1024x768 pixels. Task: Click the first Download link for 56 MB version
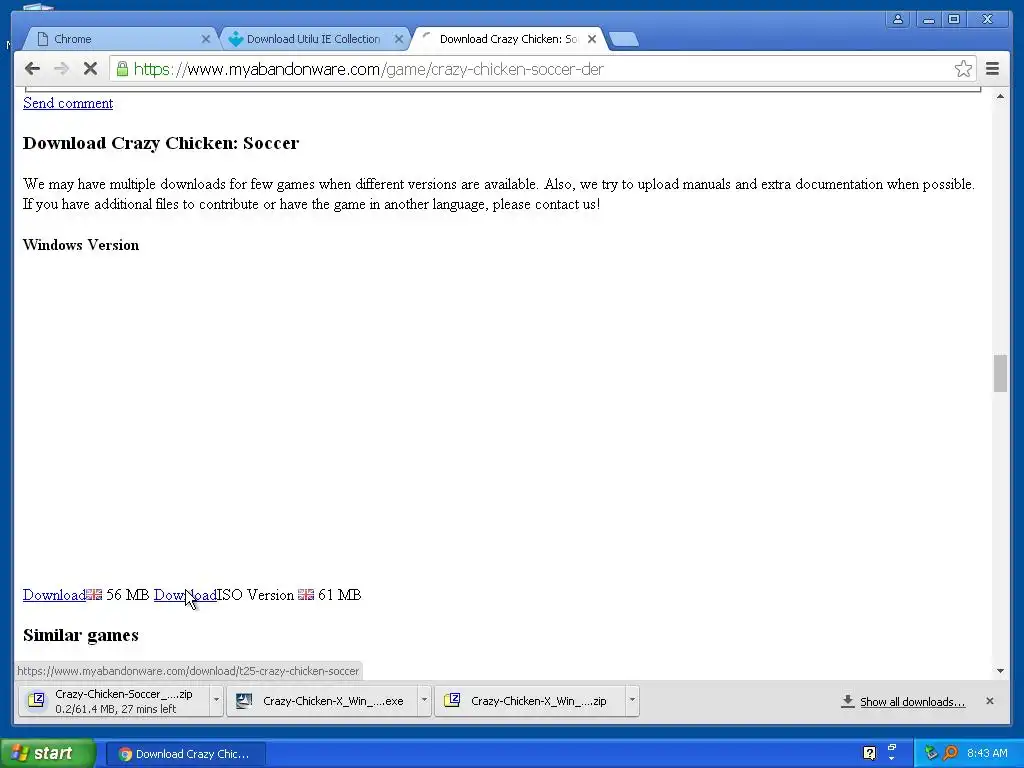point(54,595)
